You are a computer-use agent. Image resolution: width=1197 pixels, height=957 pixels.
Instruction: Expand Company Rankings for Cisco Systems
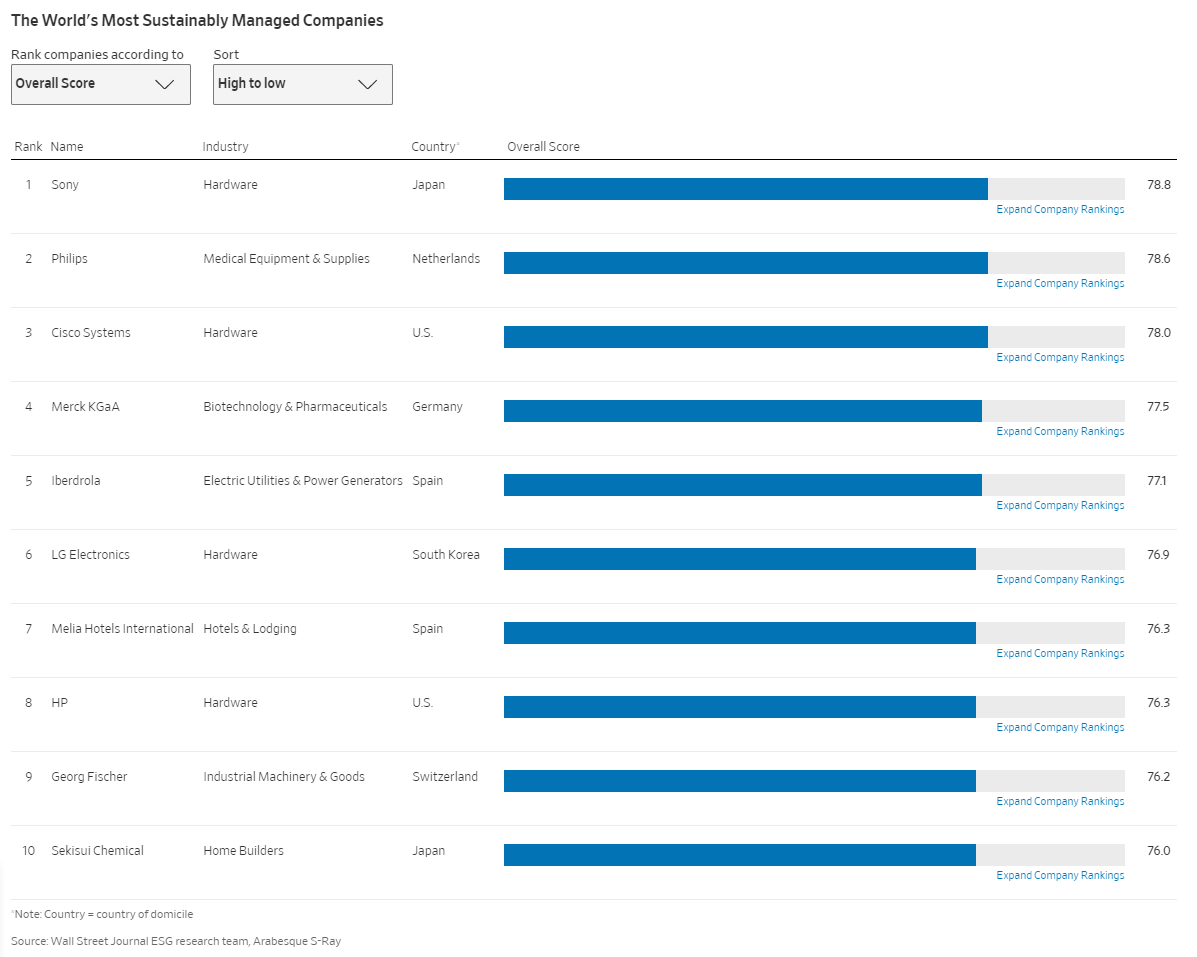click(x=1060, y=357)
